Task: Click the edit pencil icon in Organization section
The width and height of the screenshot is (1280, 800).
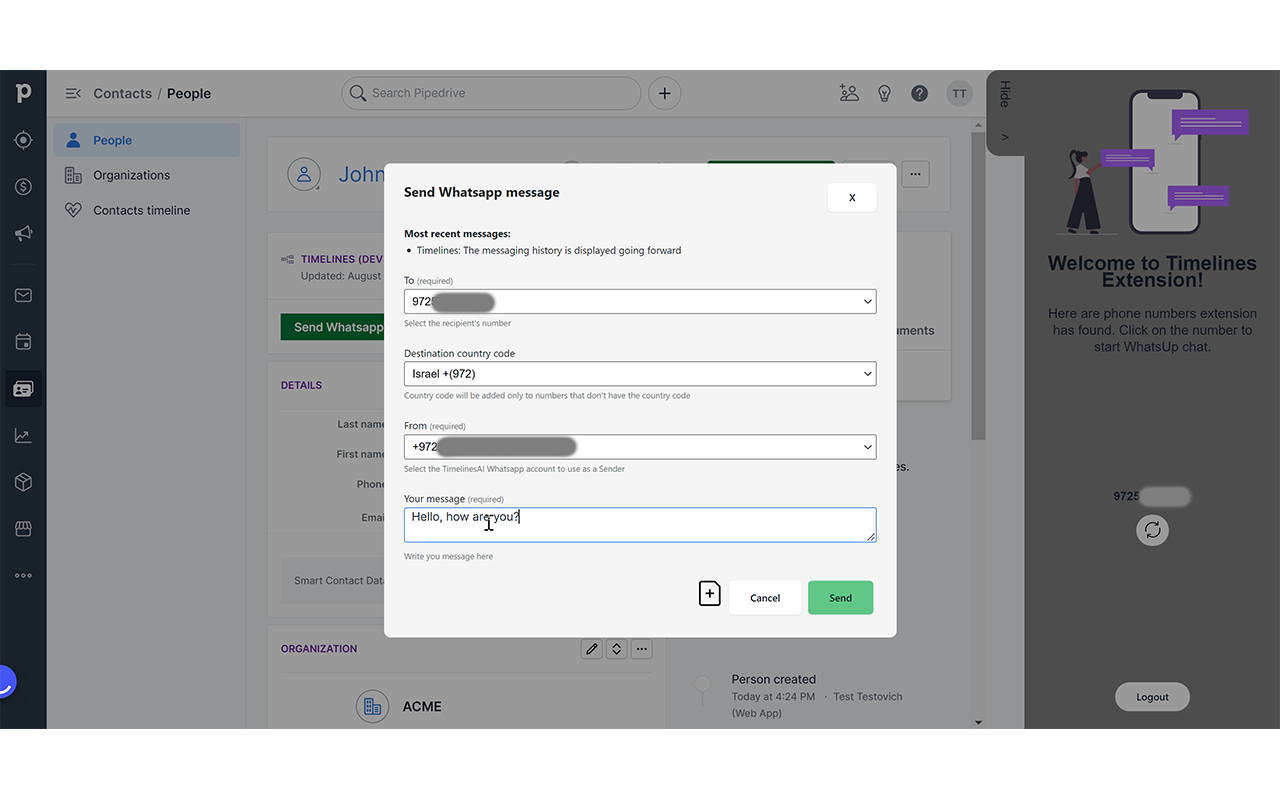Action: pyautogui.click(x=592, y=649)
